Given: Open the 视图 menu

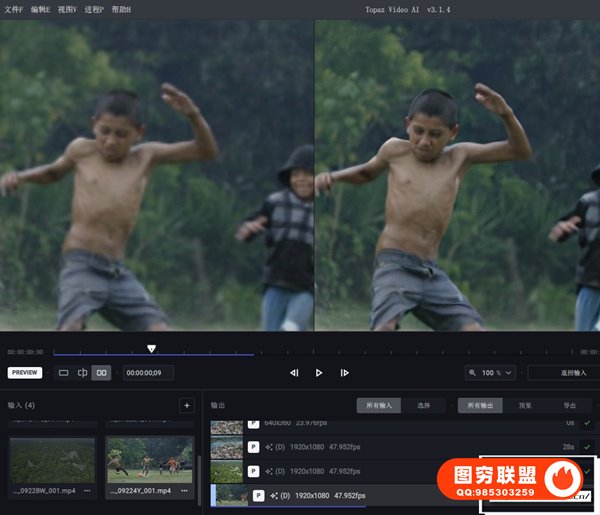Looking at the screenshot, I should 68,9.
